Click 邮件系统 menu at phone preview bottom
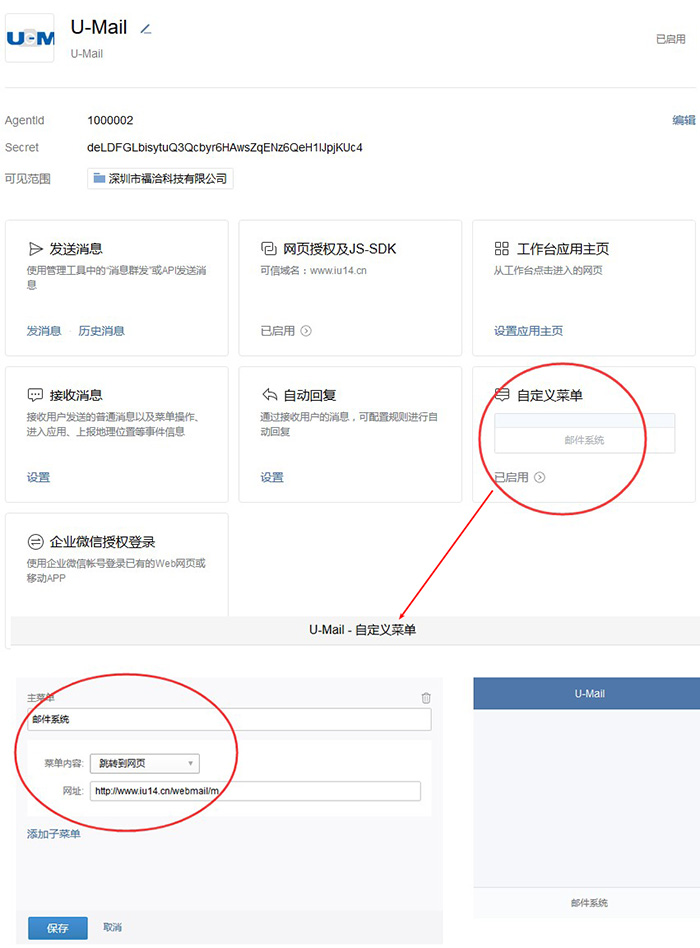700x948 pixels. [587, 903]
